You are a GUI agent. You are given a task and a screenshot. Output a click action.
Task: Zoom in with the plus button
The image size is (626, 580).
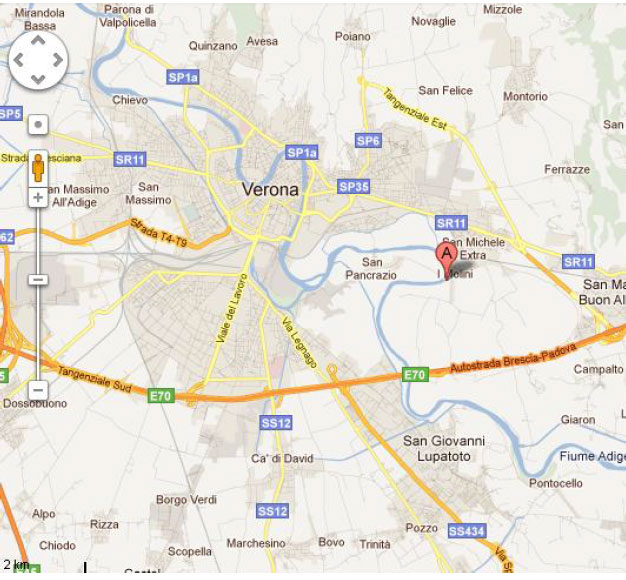point(38,198)
